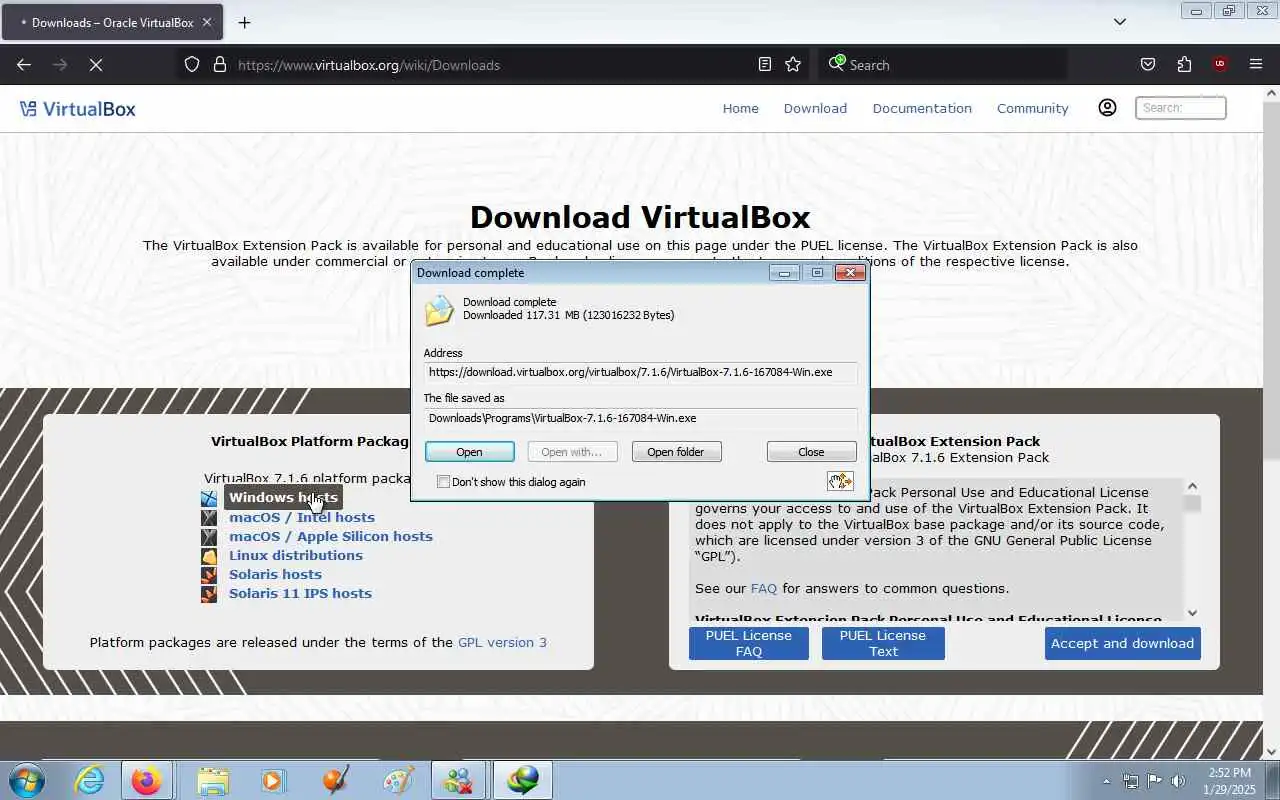Viewport: 1280px width, 800px height.
Task: Click the Open folder button
Action: click(676, 452)
